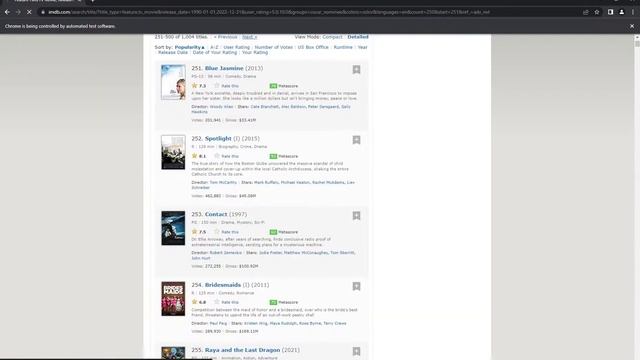Open Spotlight poster thumbnail
Image resolution: width=640 pixels, height=360 pixels.
click(x=173, y=152)
